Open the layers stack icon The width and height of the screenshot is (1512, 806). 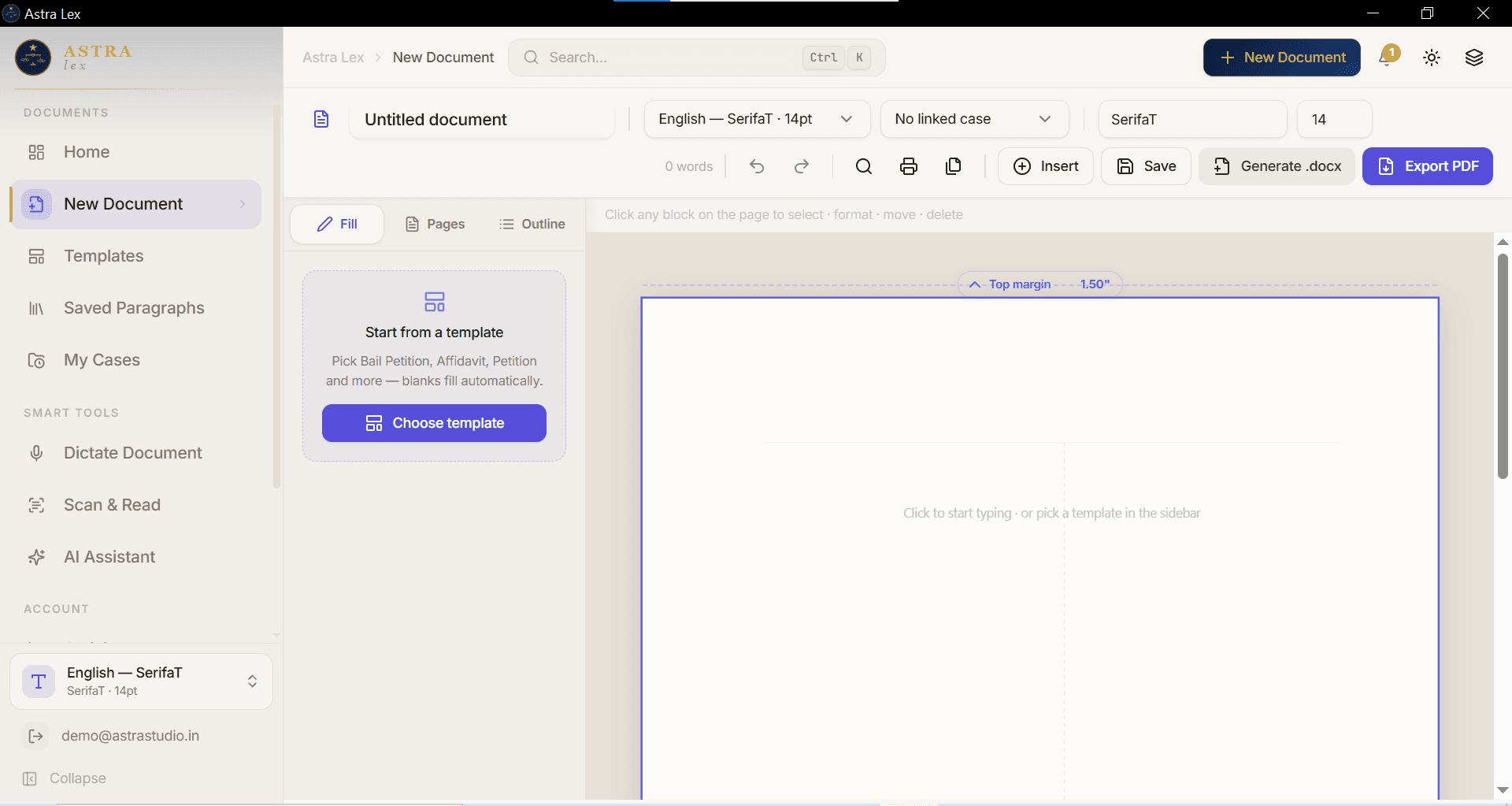(1474, 58)
